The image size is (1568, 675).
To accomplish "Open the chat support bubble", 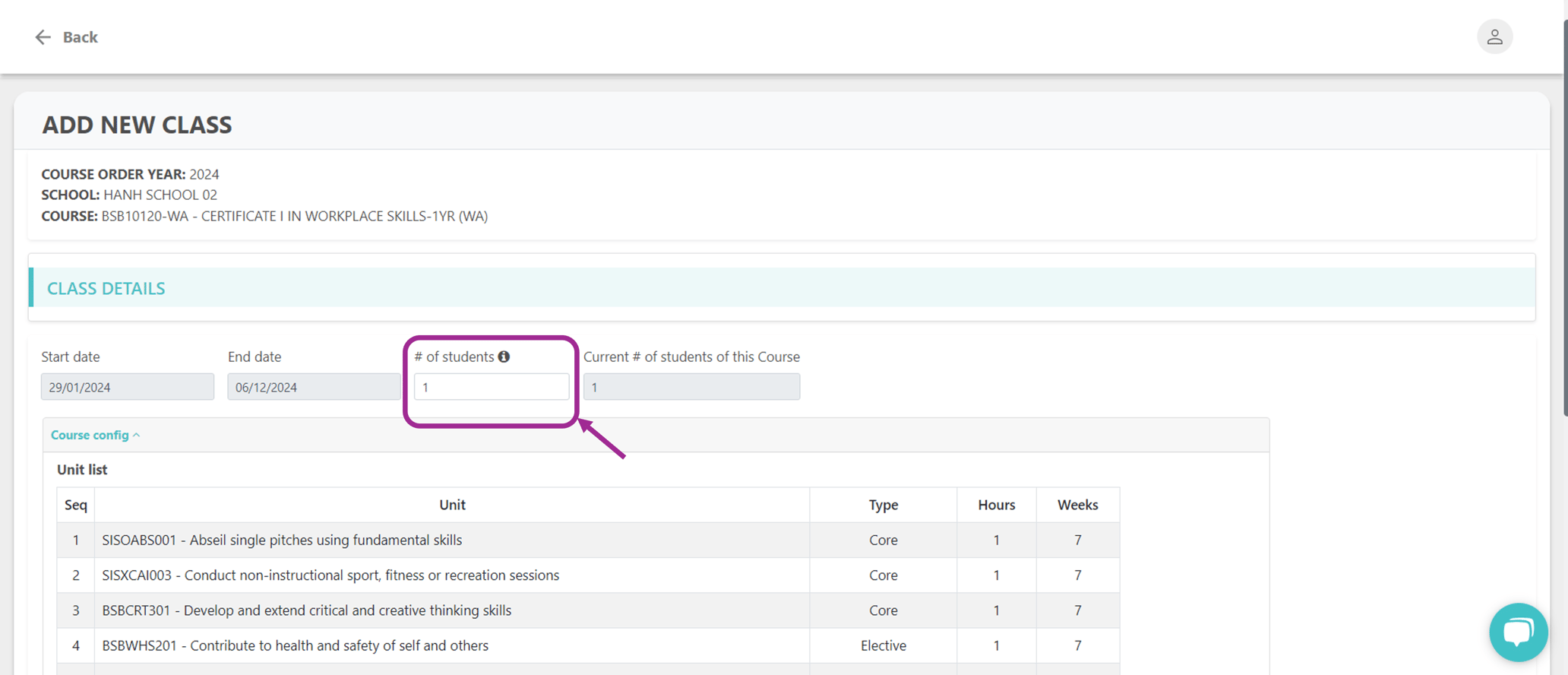I will tap(1518, 632).
